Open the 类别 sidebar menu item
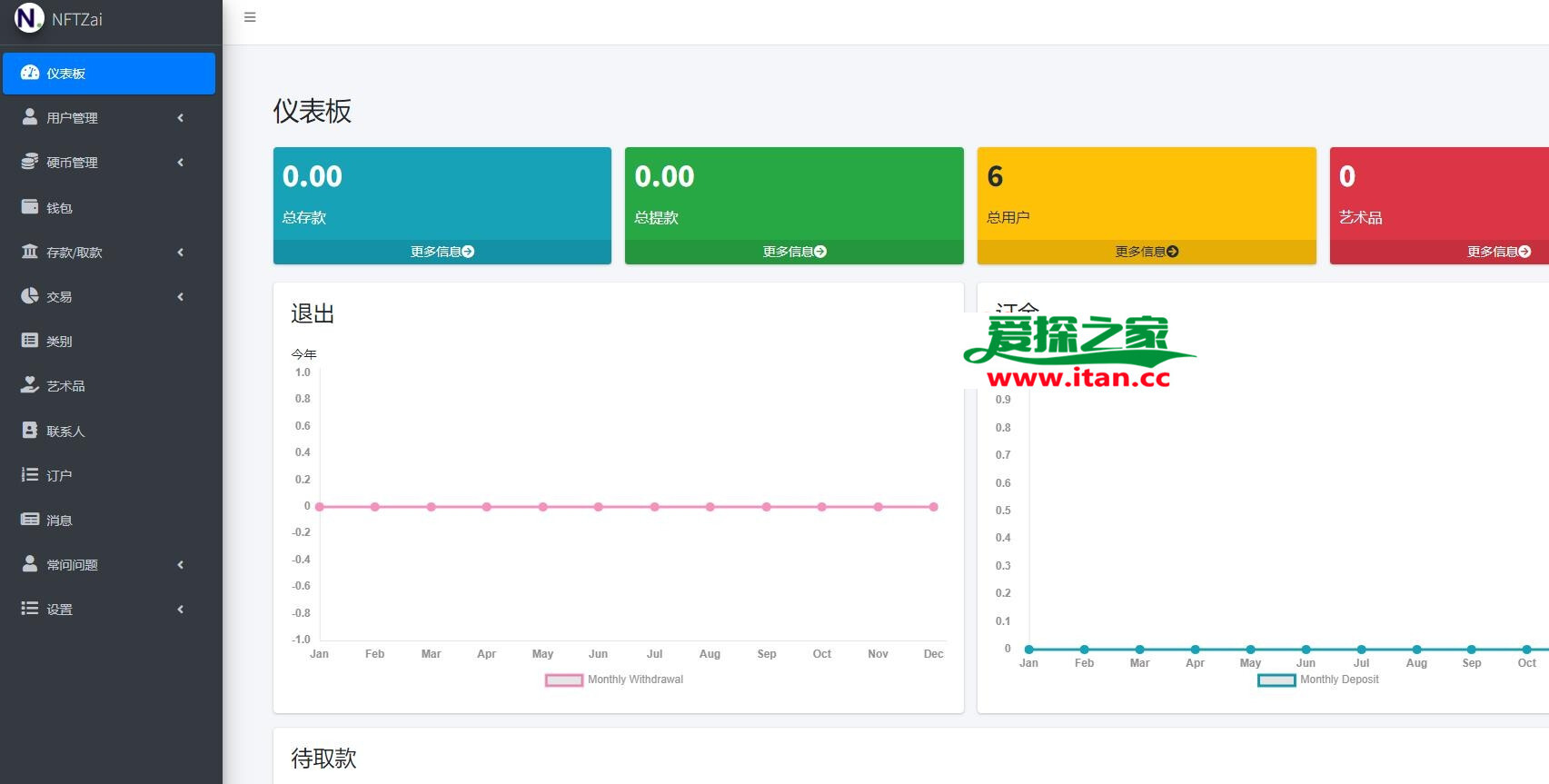Screen dimensions: 1549x784 [x=109, y=342]
